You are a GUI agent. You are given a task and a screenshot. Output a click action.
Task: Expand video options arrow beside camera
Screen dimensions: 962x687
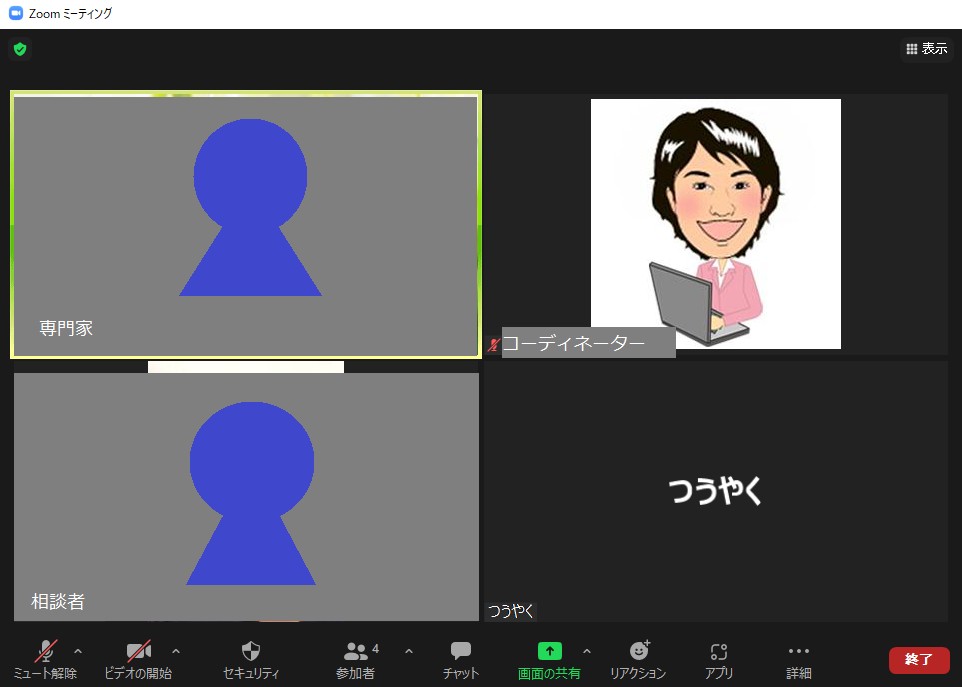[176, 651]
